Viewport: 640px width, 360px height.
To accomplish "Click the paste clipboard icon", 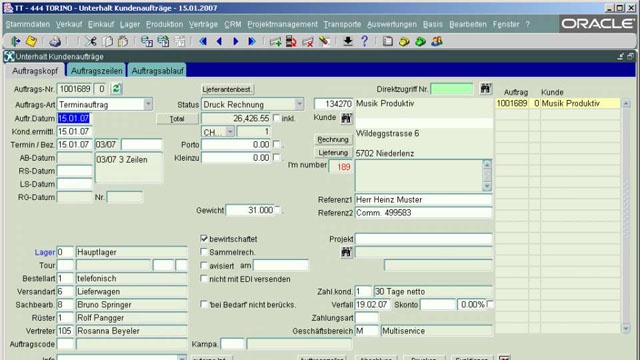I will point(123,41).
